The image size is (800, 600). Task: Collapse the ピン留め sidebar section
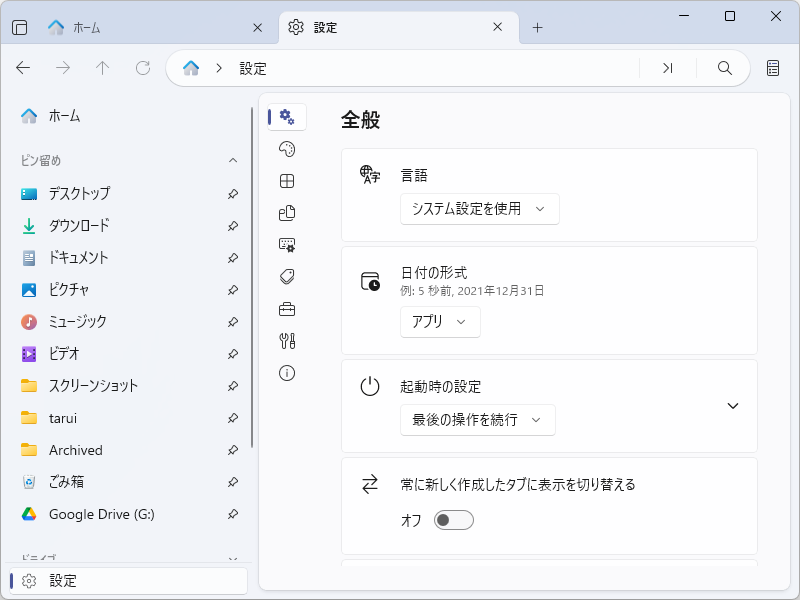click(x=233, y=160)
